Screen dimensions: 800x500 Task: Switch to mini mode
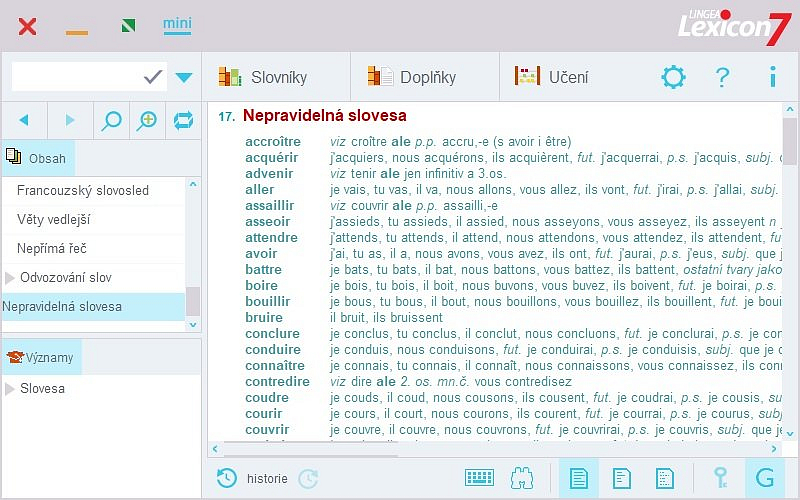[x=177, y=26]
